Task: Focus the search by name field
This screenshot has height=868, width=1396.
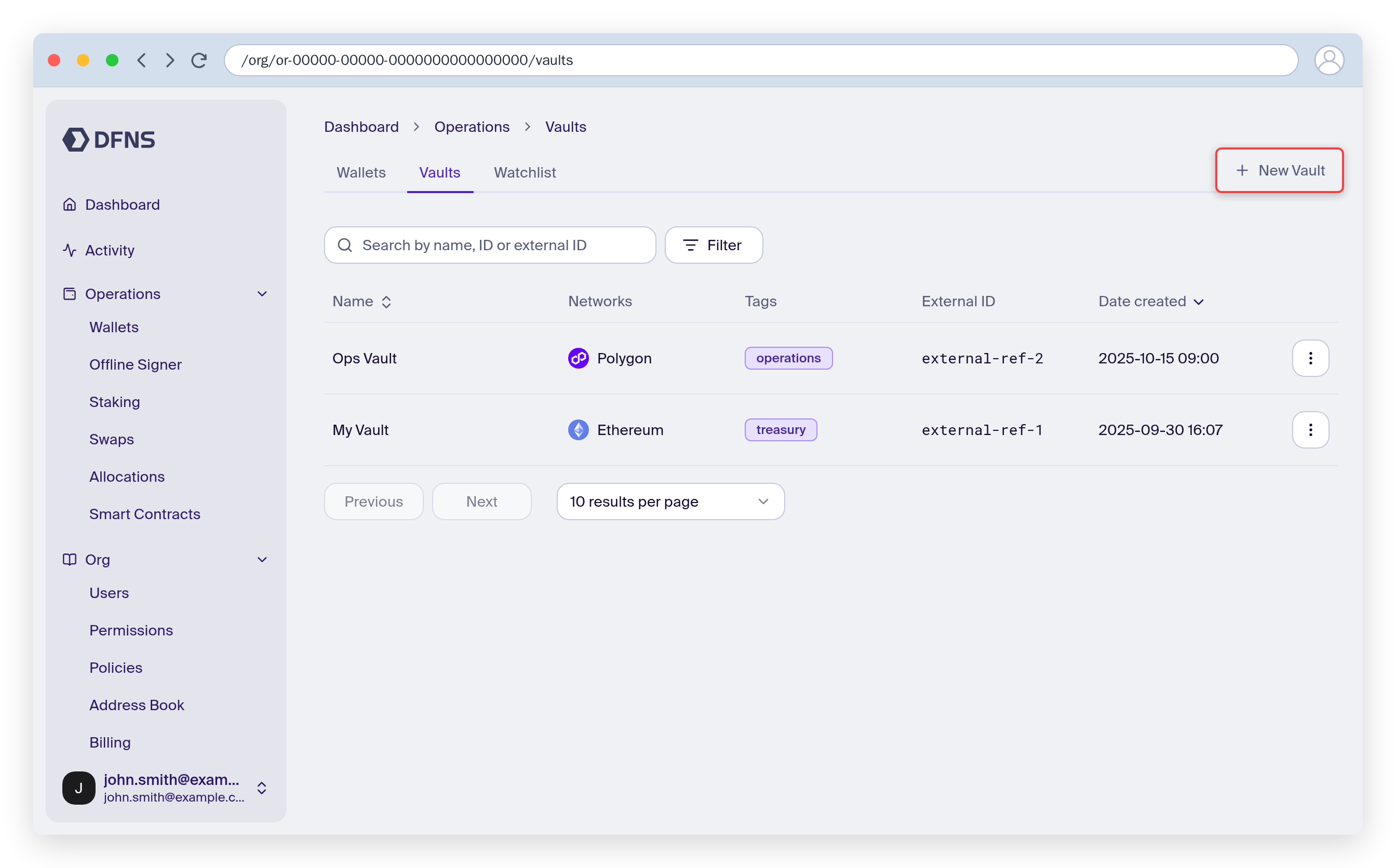Action: 490,245
